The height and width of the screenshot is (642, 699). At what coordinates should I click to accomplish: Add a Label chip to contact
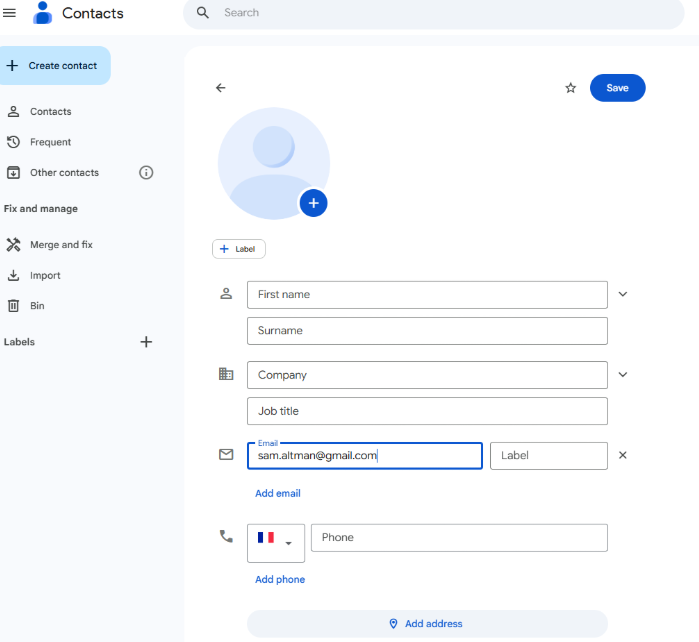[238, 249]
